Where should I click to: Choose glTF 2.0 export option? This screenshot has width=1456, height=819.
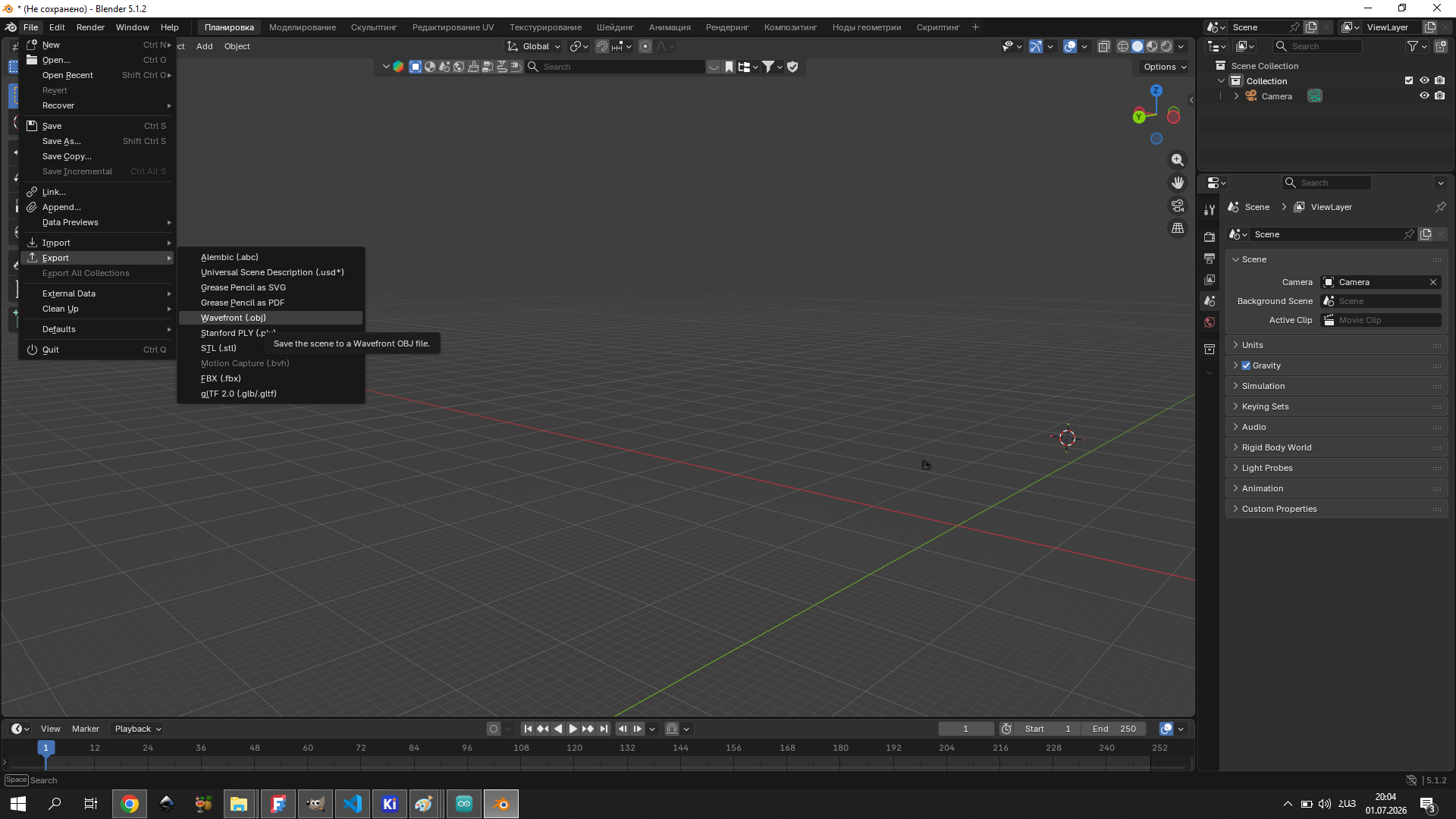pyautogui.click(x=271, y=394)
